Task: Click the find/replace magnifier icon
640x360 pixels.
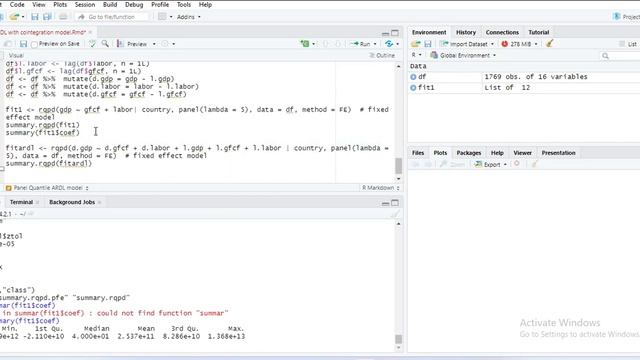Action: (105, 44)
